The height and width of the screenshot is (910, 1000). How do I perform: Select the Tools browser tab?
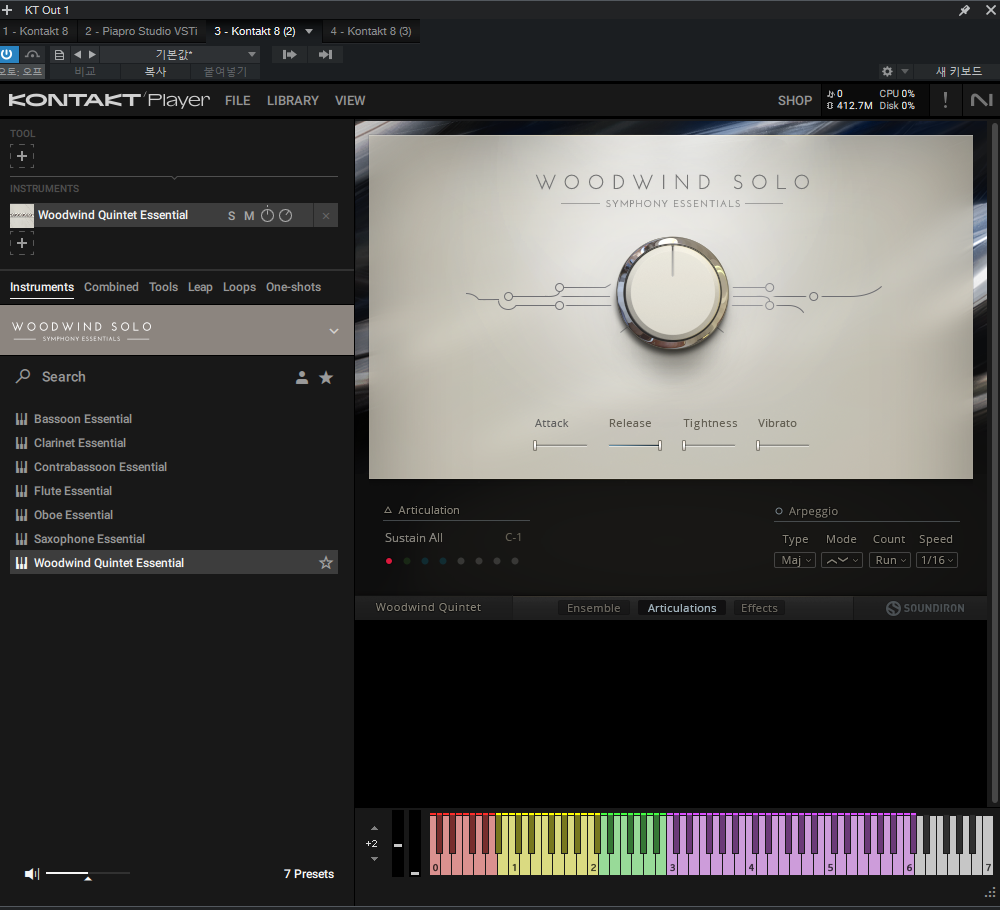click(x=163, y=287)
